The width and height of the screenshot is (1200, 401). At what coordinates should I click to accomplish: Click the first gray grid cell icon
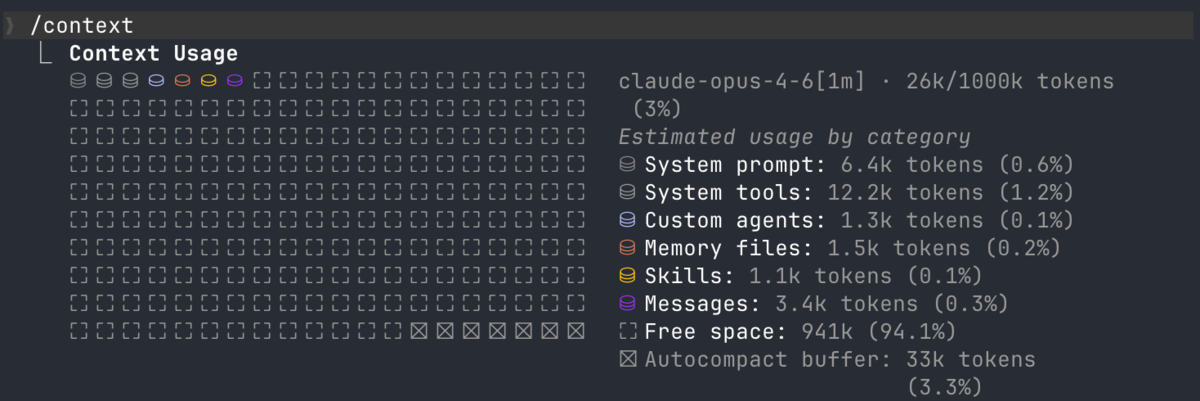click(78, 80)
